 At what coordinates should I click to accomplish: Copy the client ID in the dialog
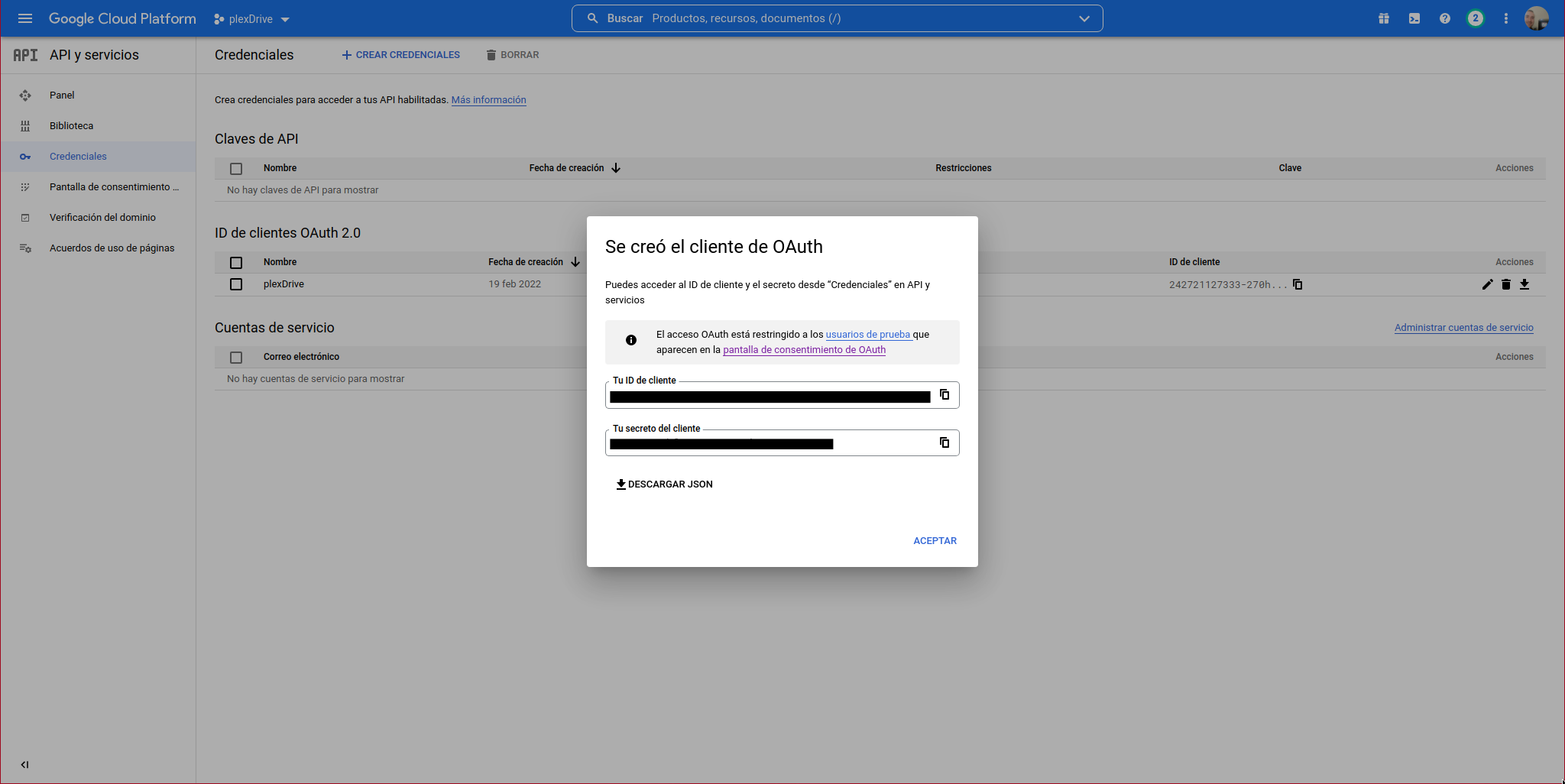coord(945,394)
